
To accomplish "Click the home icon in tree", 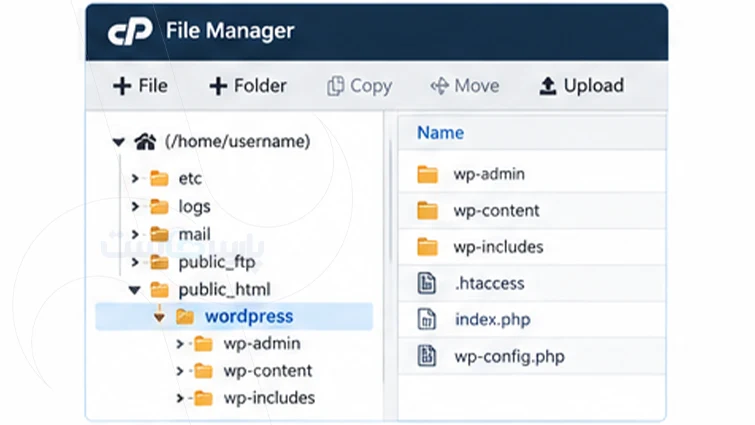I will point(145,142).
